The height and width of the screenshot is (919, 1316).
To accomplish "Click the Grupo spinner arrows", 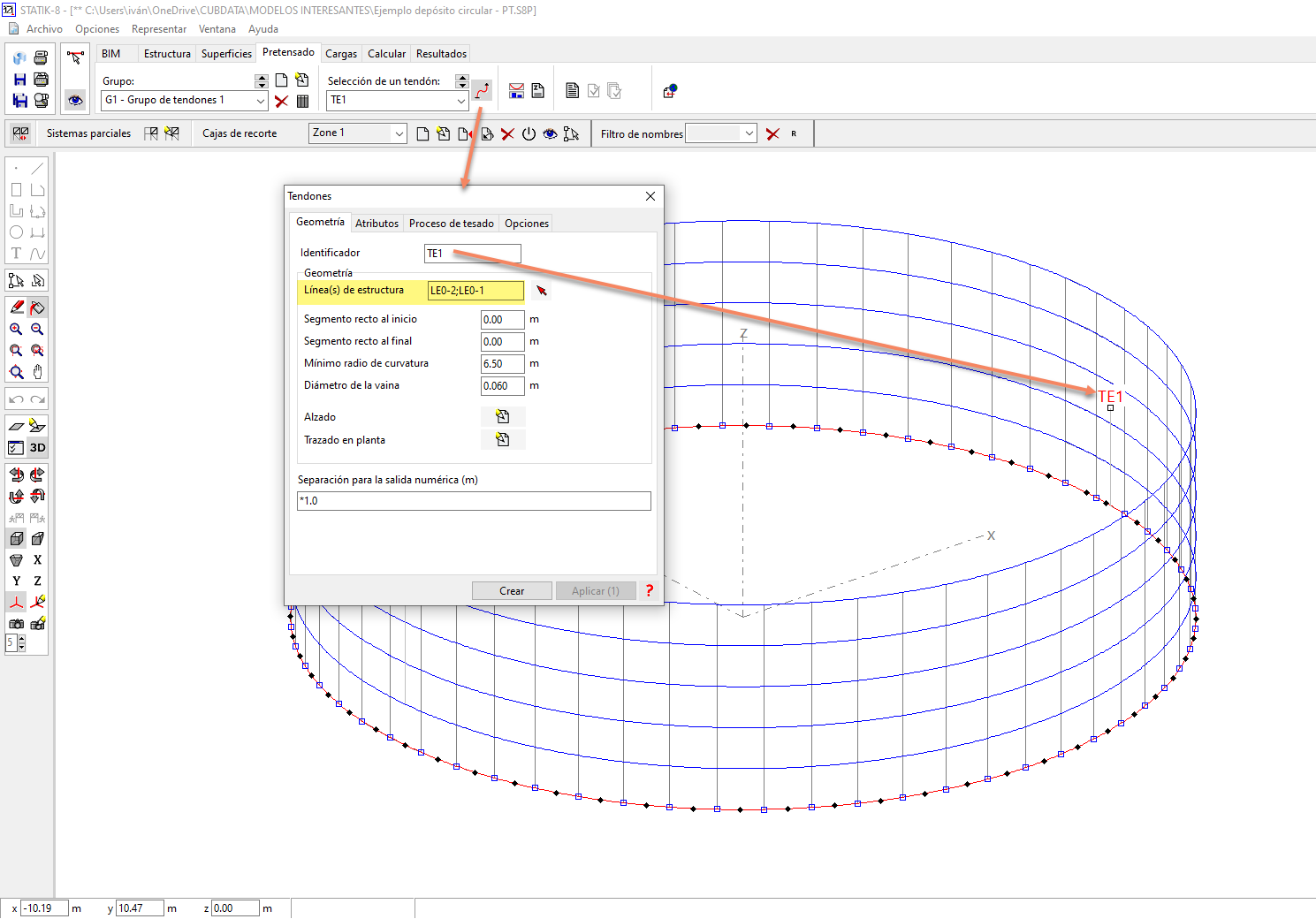I will coord(261,80).
